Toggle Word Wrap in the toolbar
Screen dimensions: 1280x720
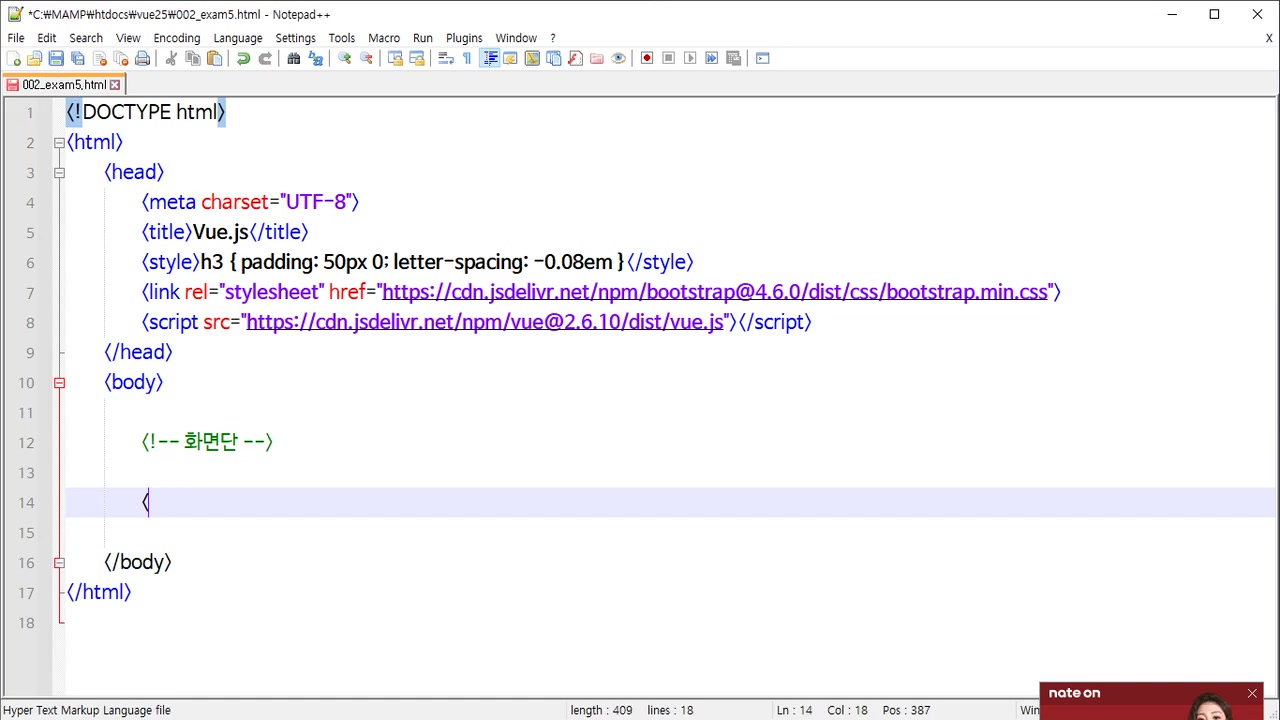pyautogui.click(x=446, y=59)
